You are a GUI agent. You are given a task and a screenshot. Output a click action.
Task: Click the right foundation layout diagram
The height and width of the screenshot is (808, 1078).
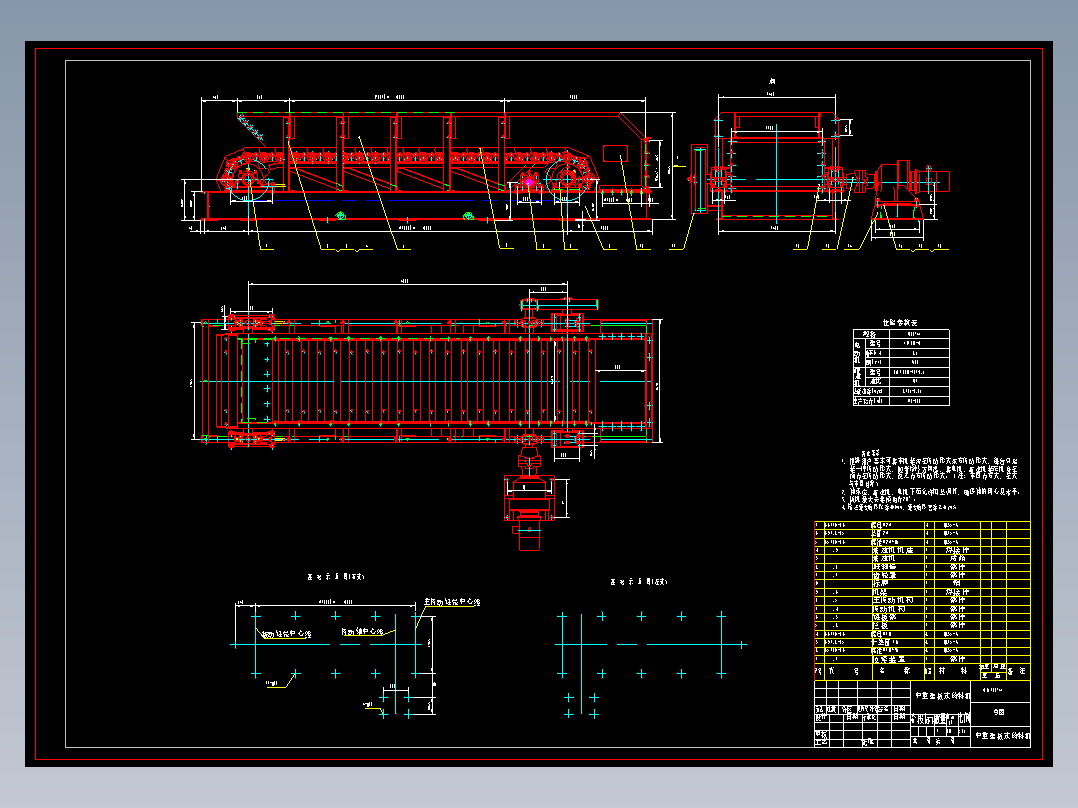click(650, 664)
